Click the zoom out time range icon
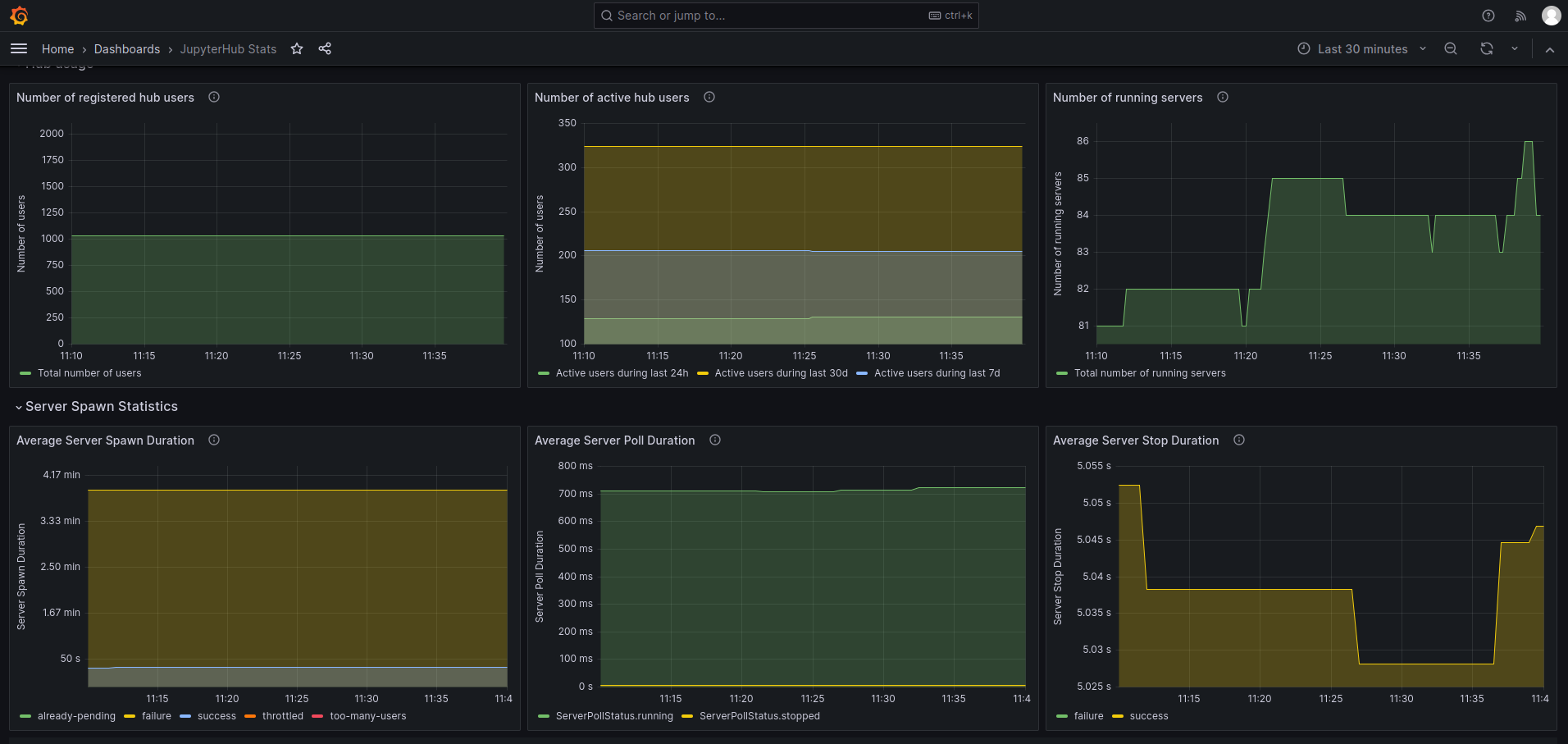 pyautogui.click(x=1451, y=49)
